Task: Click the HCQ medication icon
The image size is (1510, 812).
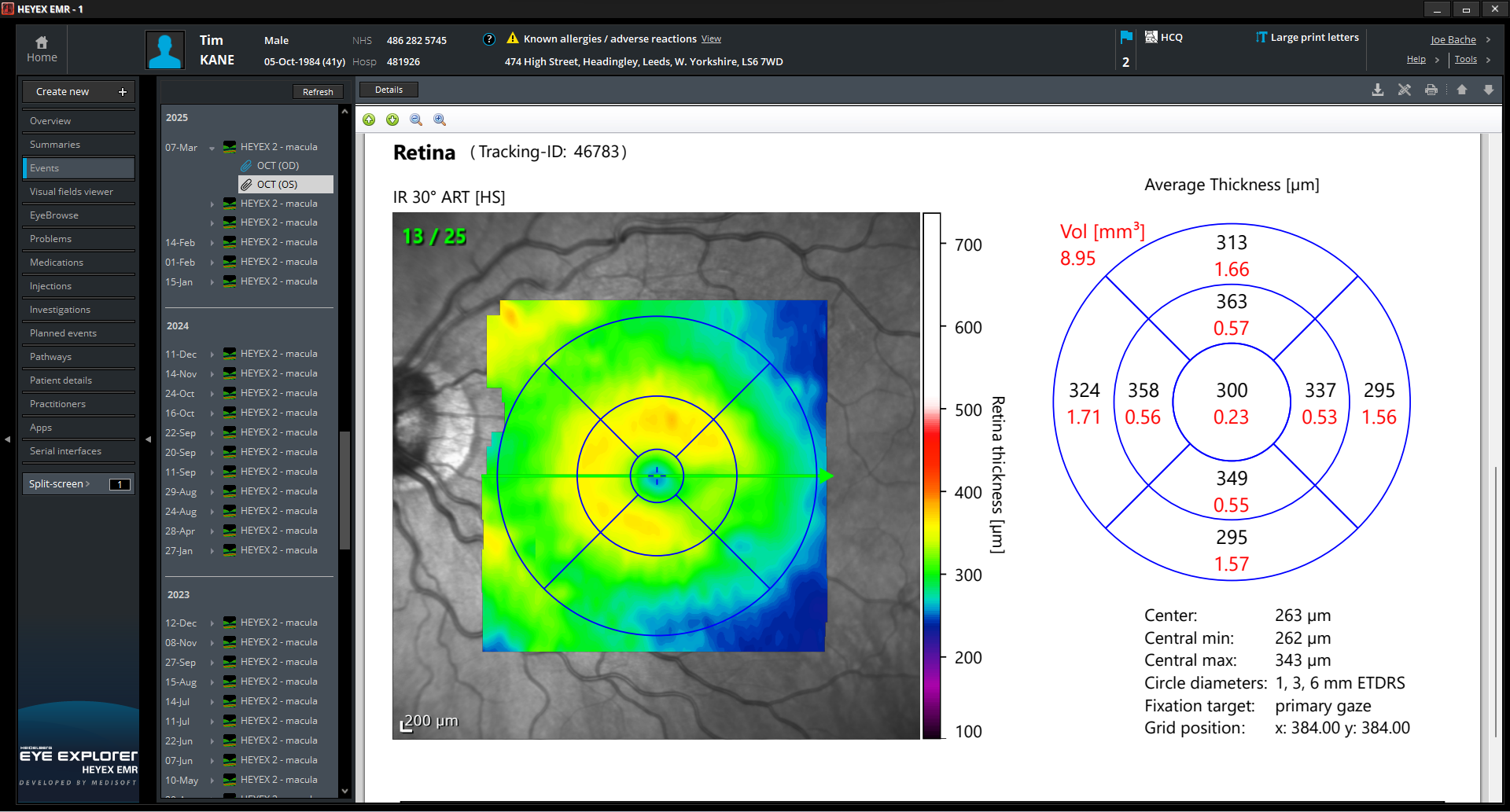Action: [1151, 37]
